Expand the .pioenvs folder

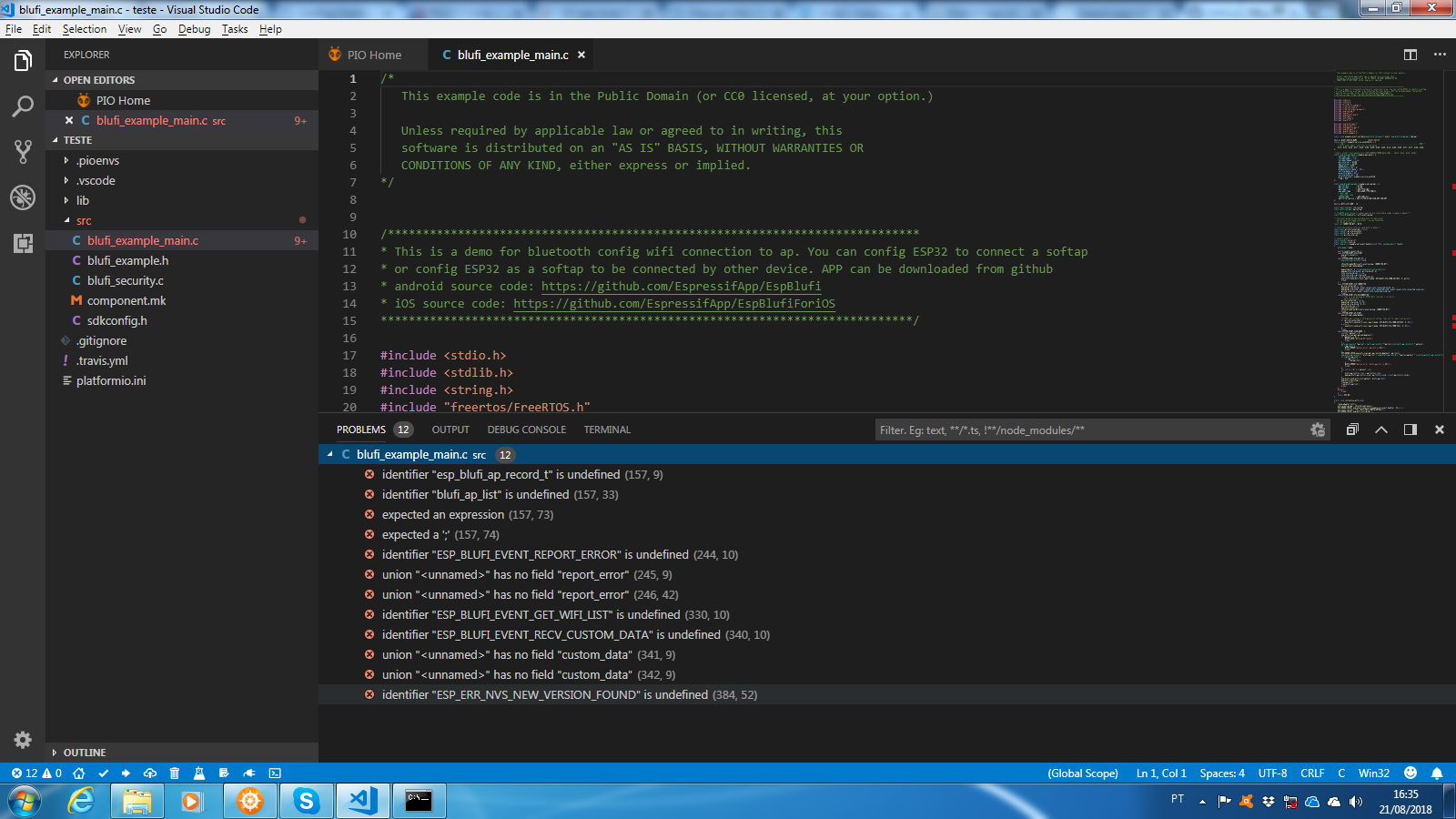tap(182, 160)
